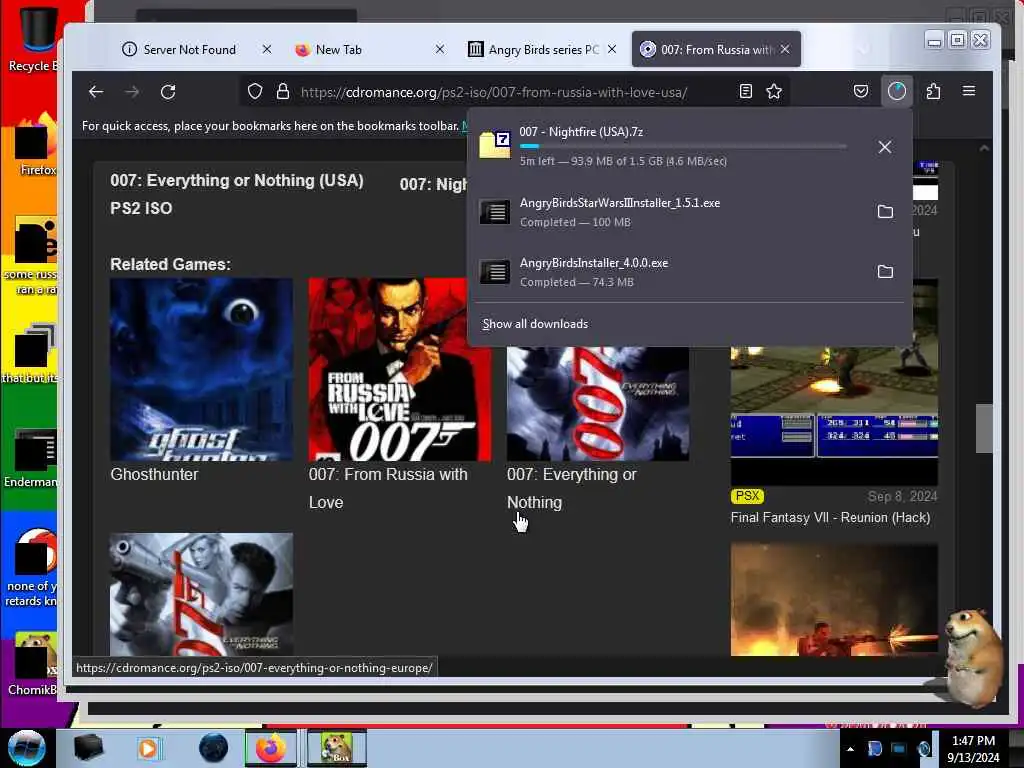Open the hamster Box taskbar button
This screenshot has width=1024, height=768.
336,748
